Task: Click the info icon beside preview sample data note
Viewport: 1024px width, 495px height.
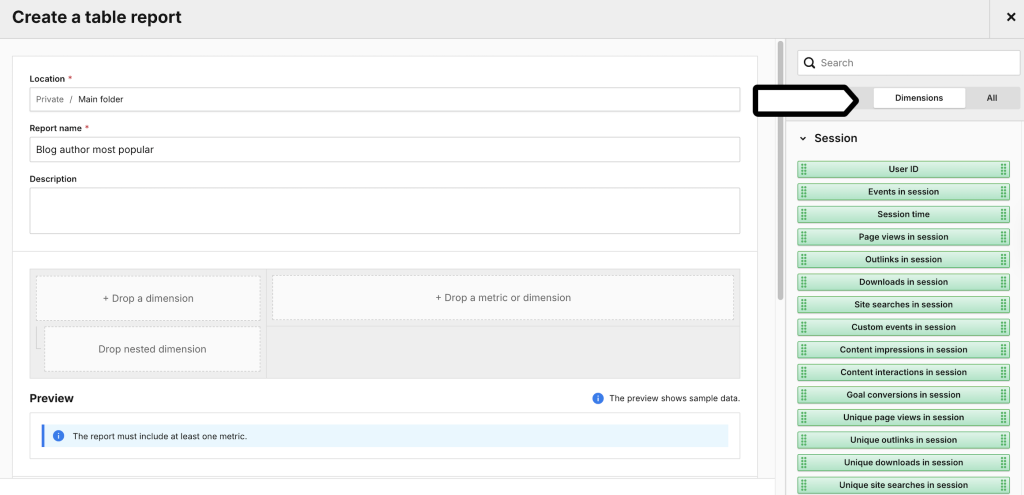Action: pyautogui.click(x=598, y=398)
